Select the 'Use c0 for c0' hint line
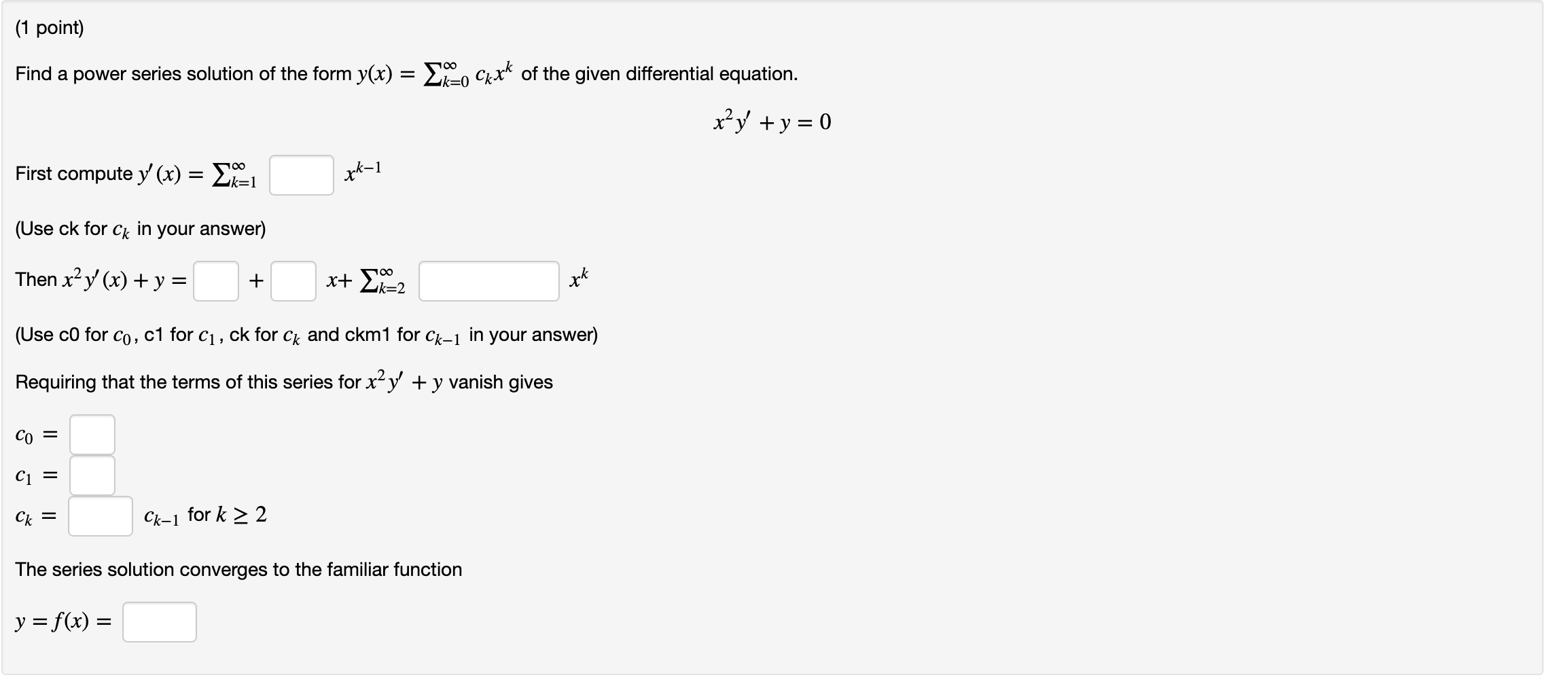 click(306, 333)
